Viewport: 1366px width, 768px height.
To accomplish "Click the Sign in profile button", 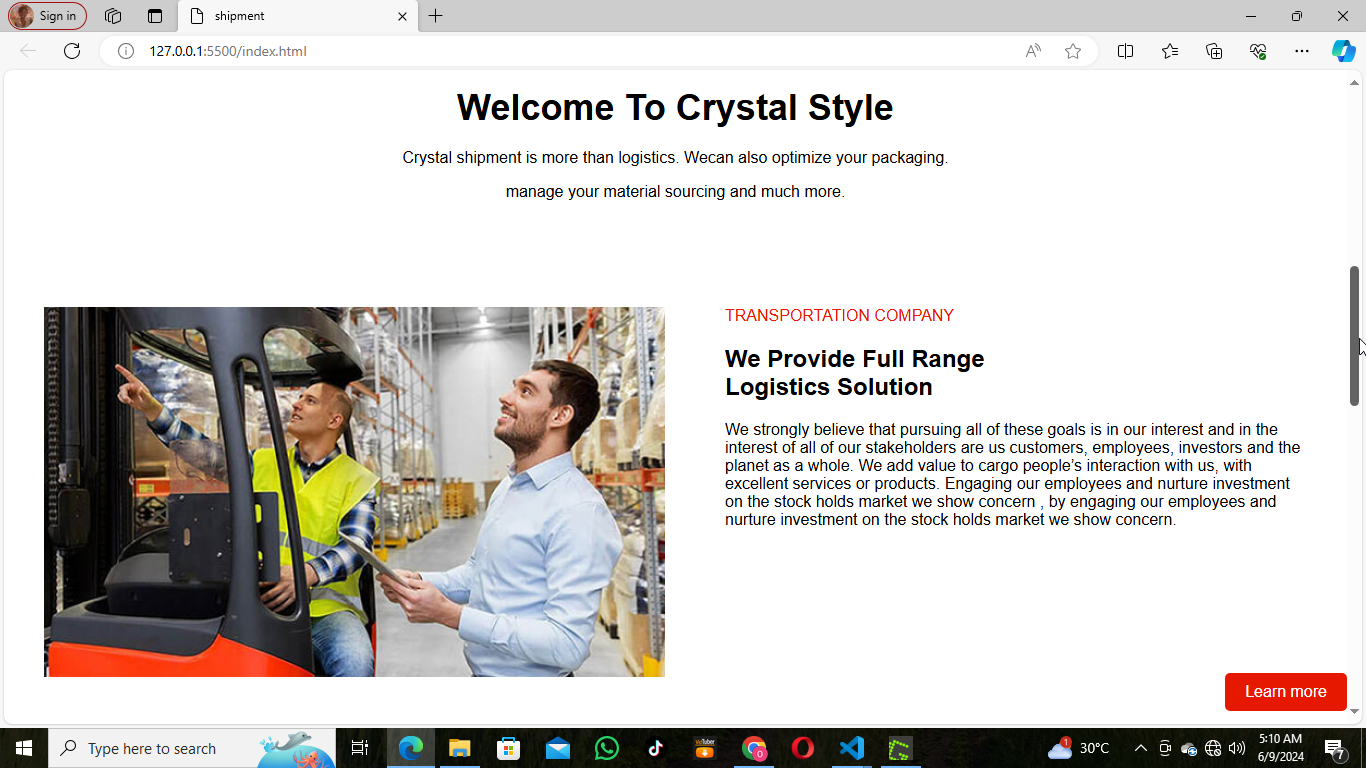I will click(x=48, y=16).
